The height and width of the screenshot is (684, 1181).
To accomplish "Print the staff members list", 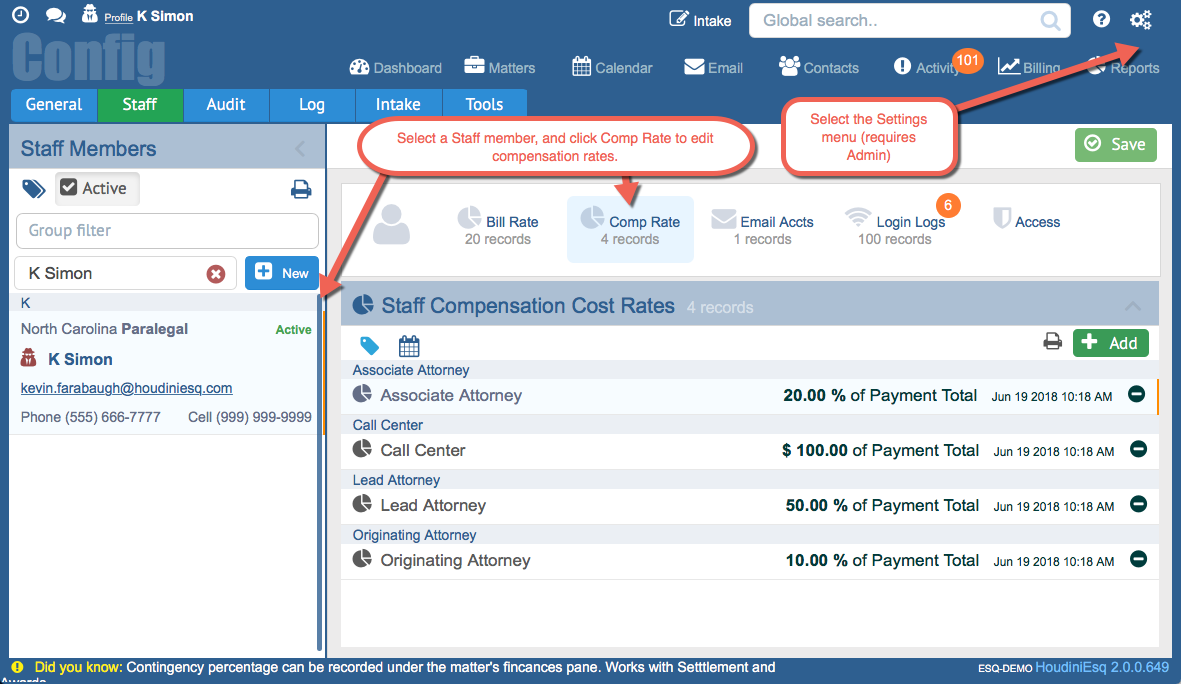I will tap(301, 189).
